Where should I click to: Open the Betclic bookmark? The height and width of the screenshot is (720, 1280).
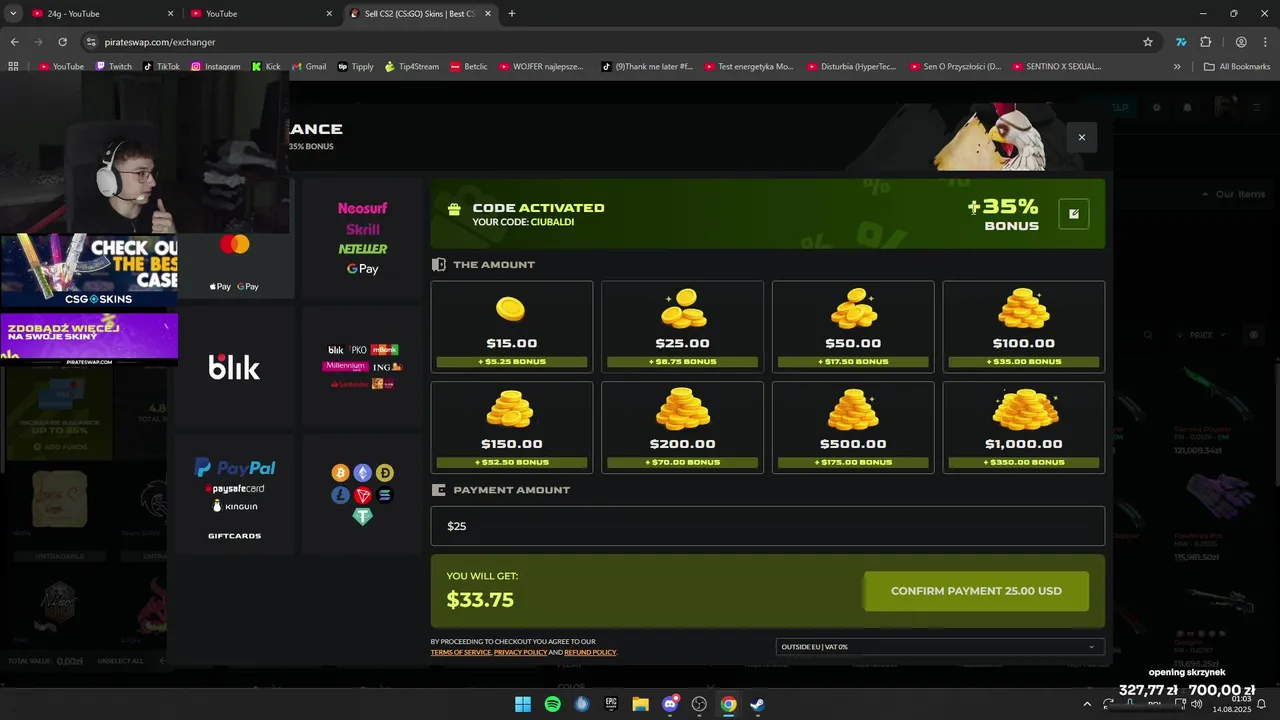tap(469, 66)
